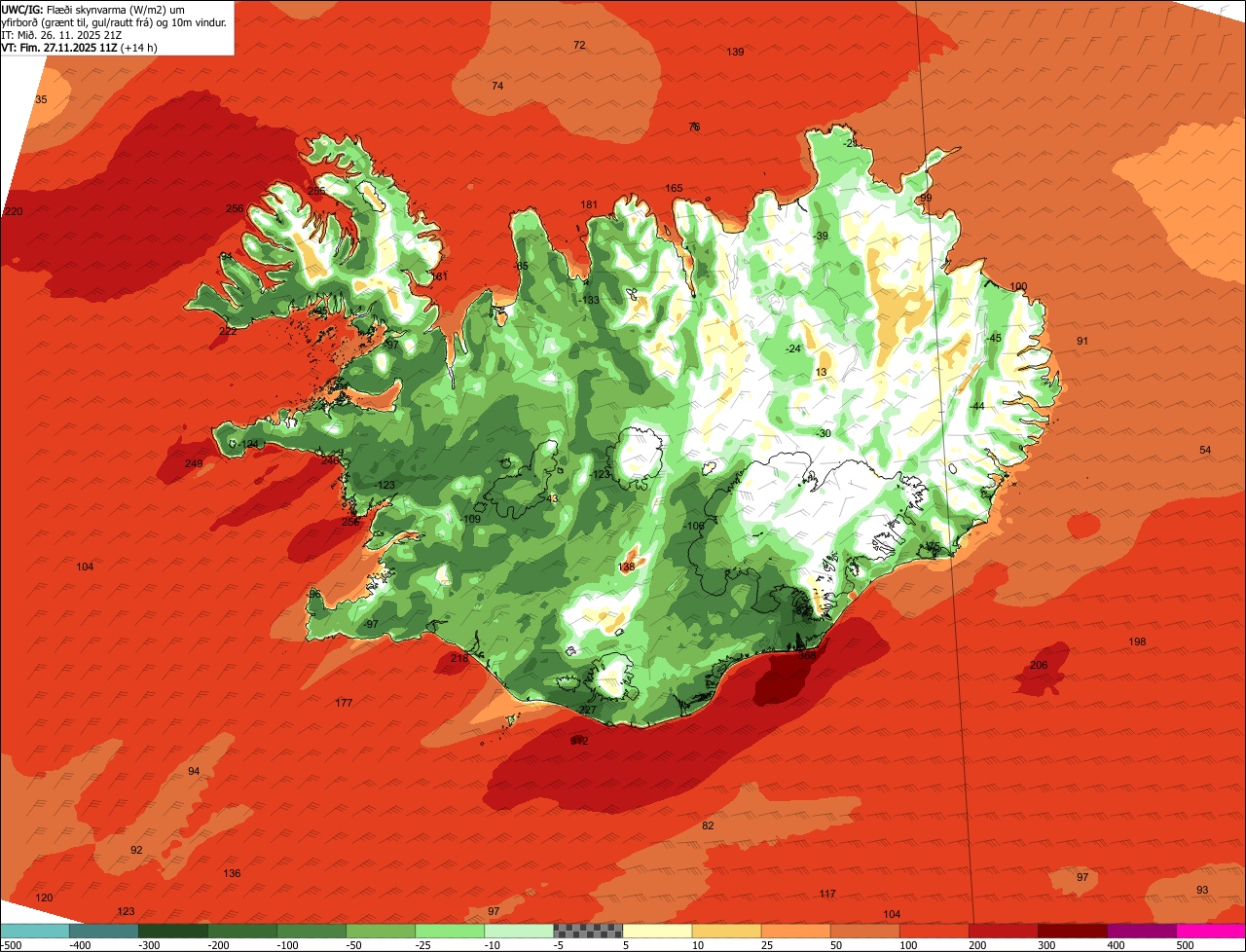
Task: Click the purple 400 to 500 legend swatch
Action: (x=1141, y=931)
